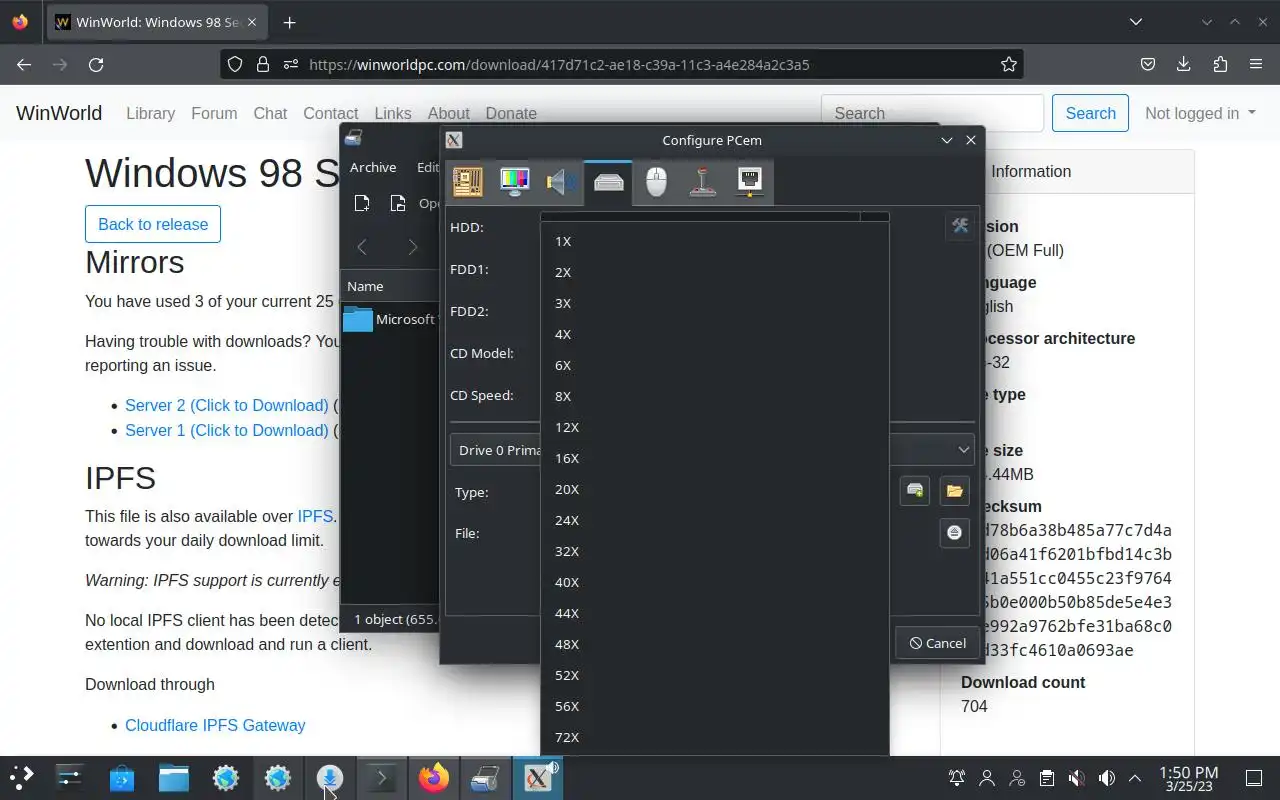Click the tracking protection shield icon
Image resolution: width=1280 pixels, height=800 pixels.
(235, 64)
